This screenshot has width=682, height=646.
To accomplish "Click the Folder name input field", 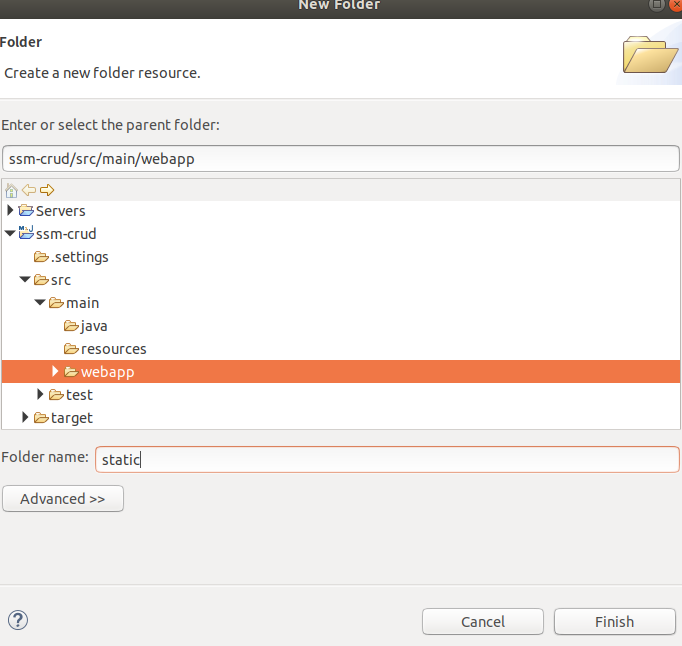I will coord(387,459).
